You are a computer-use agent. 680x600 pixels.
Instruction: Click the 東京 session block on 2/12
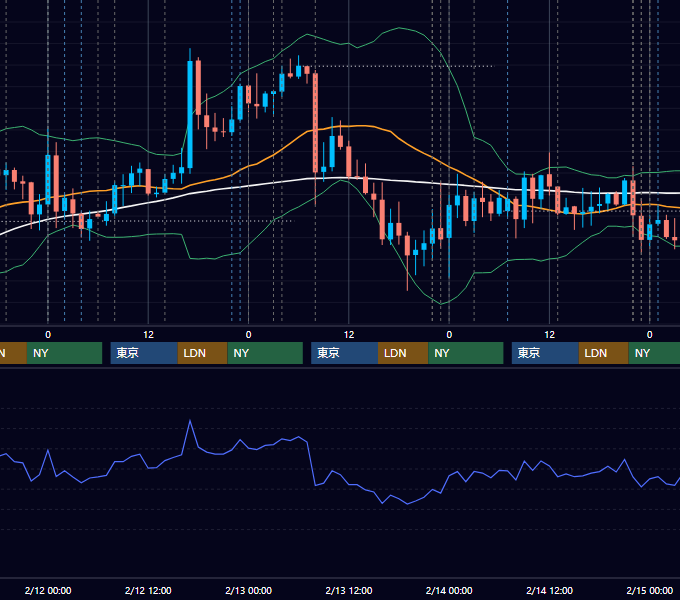[144, 353]
